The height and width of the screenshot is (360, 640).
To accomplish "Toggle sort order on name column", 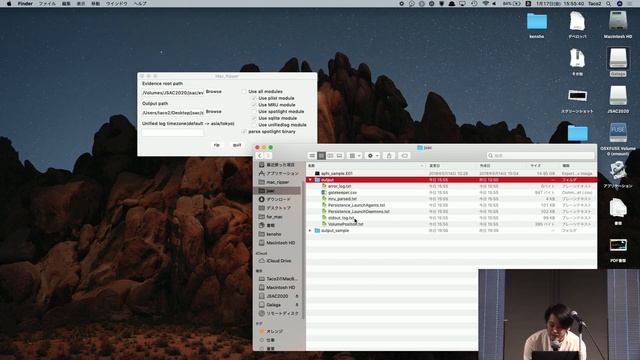I will tap(366, 166).
